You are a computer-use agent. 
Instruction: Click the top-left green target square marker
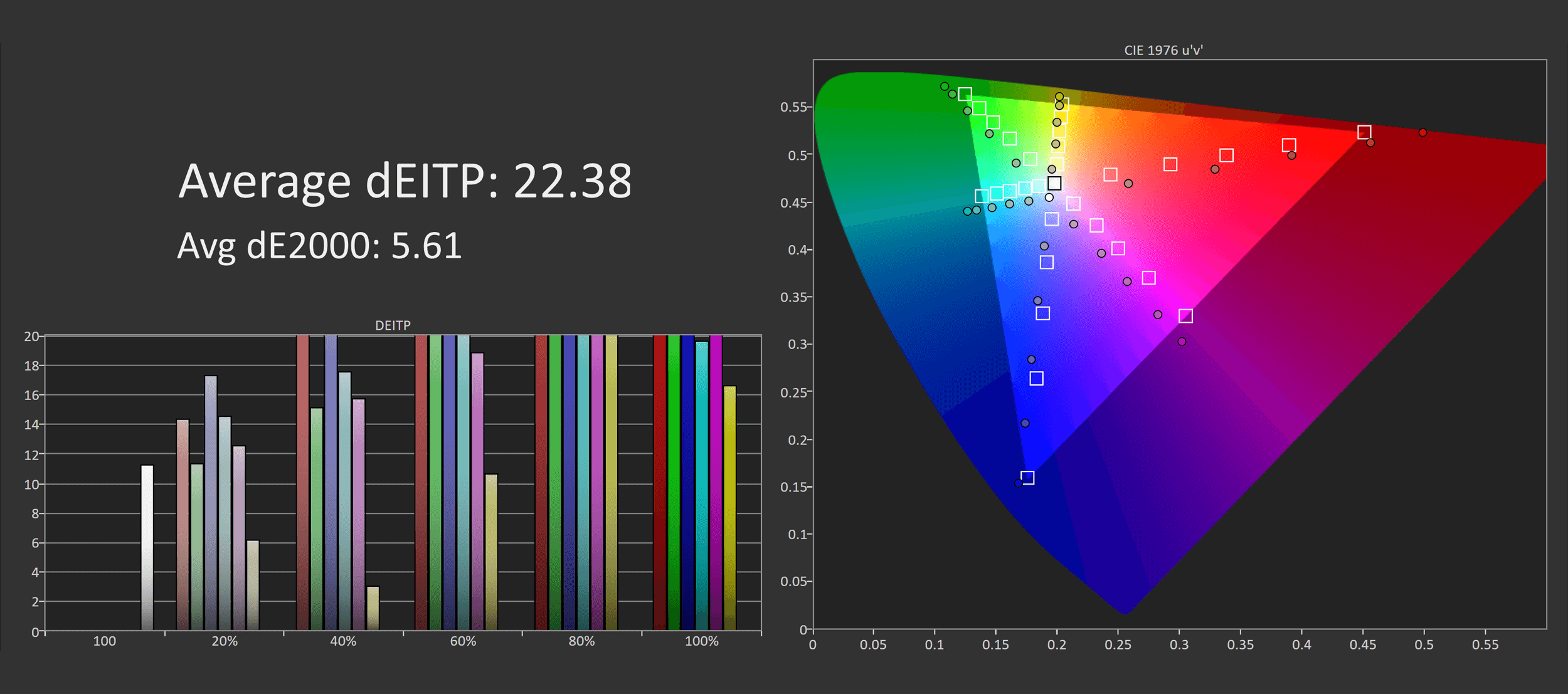pos(965,94)
